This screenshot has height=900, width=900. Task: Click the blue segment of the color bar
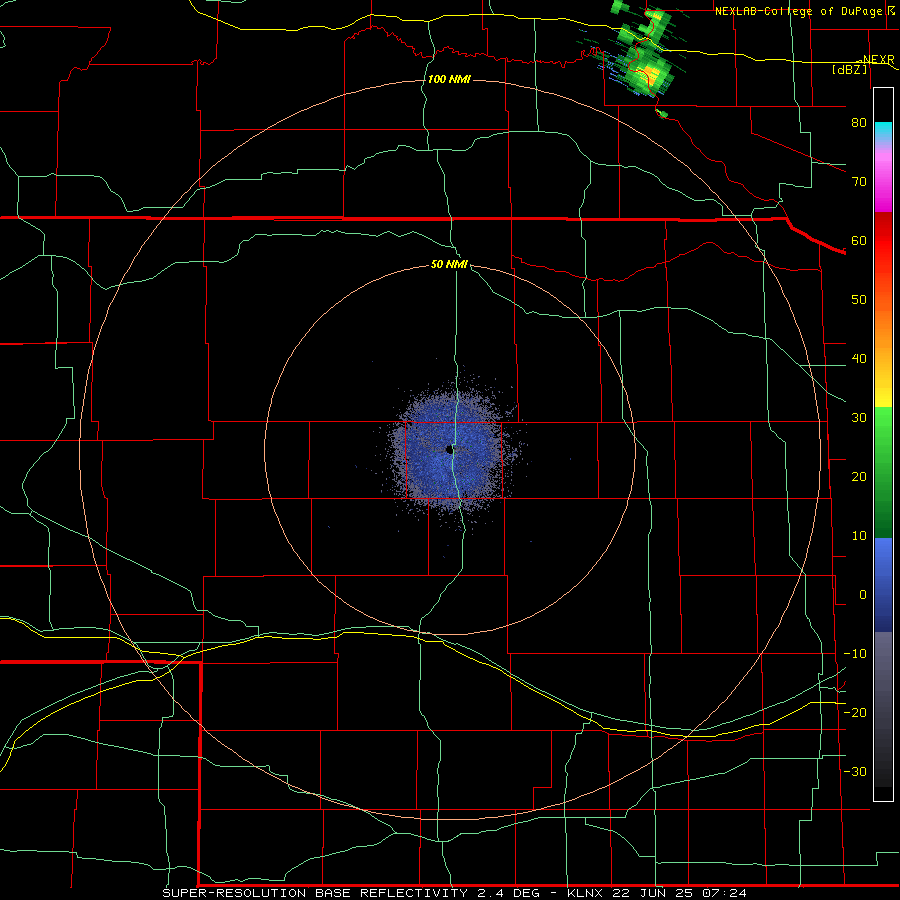point(883,584)
